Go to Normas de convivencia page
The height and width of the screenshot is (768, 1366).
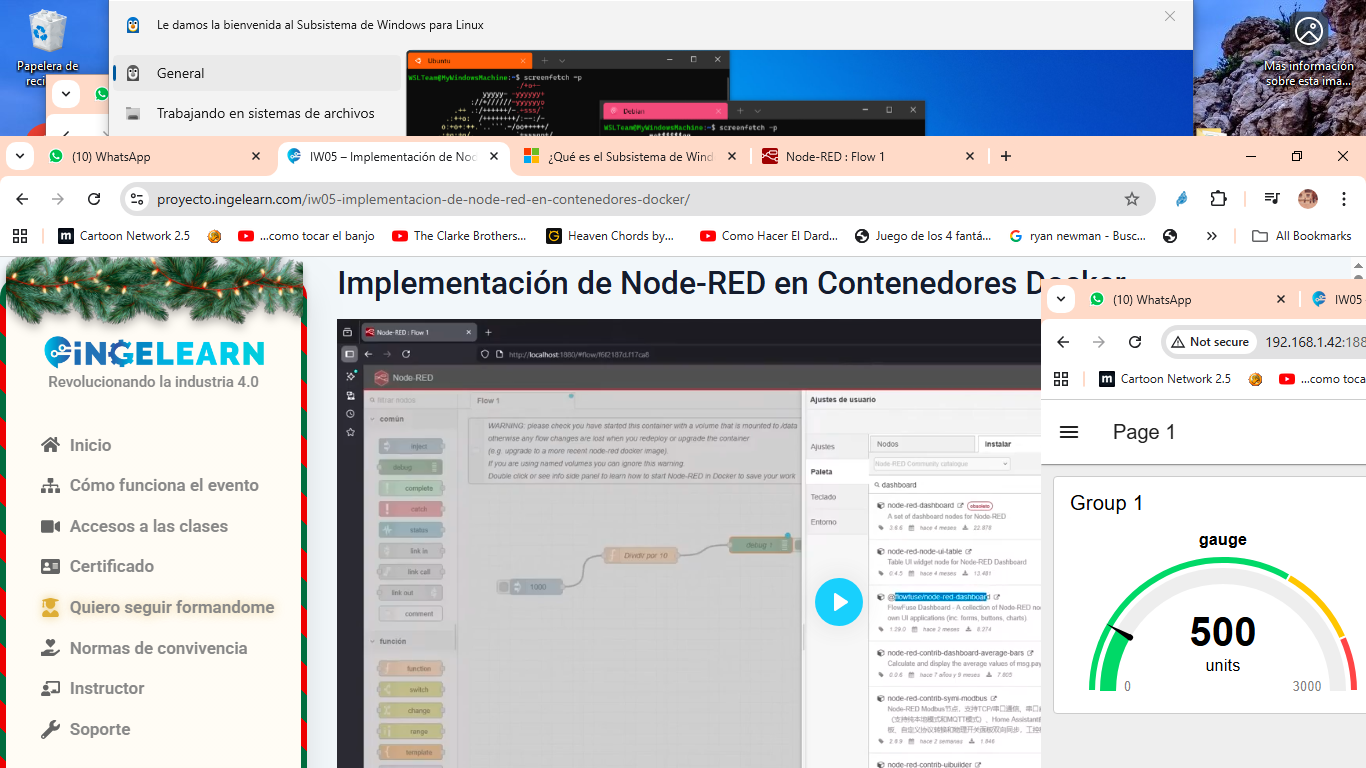(x=158, y=648)
